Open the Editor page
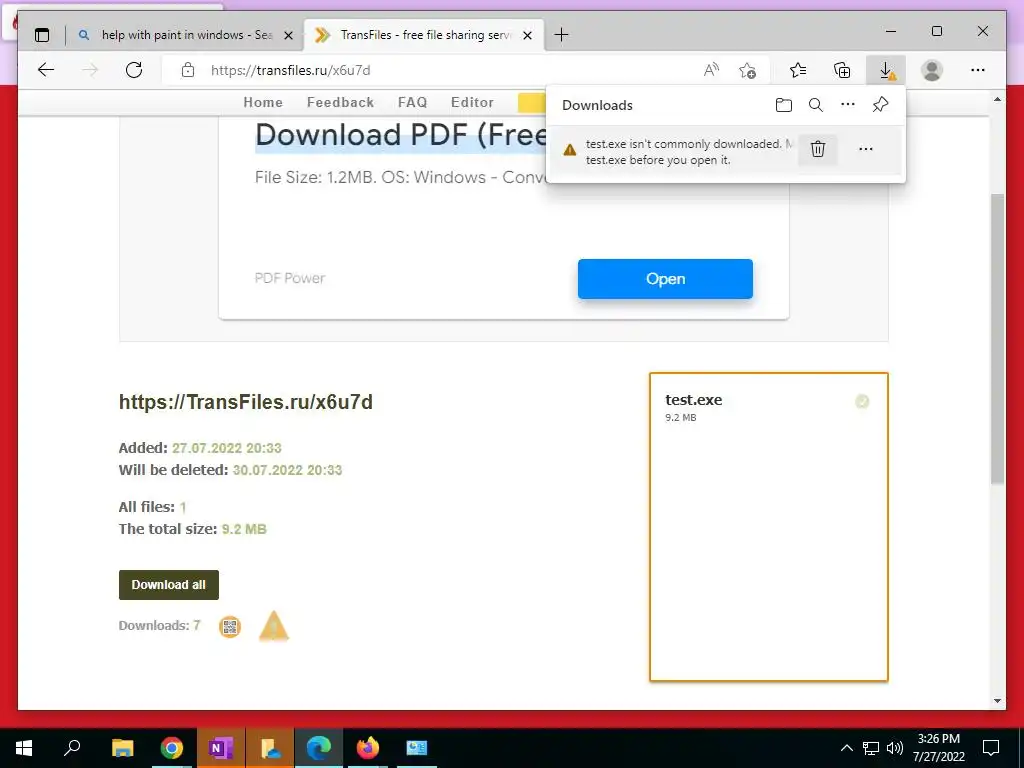Image resolution: width=1024 pixels, height=768 pixels. click(472, 103)
